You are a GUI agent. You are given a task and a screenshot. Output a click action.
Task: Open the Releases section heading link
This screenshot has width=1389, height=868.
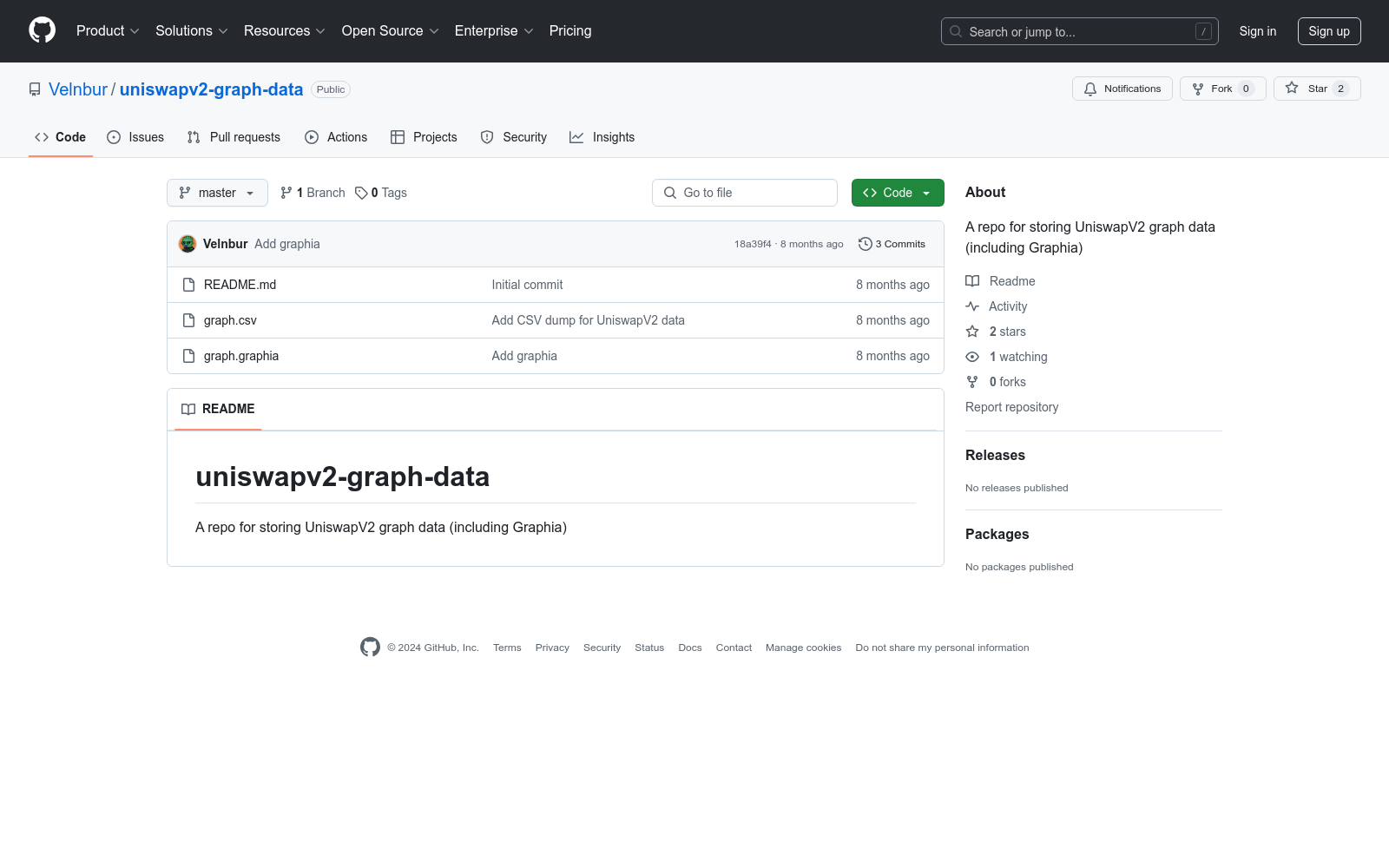coord(995,456)
